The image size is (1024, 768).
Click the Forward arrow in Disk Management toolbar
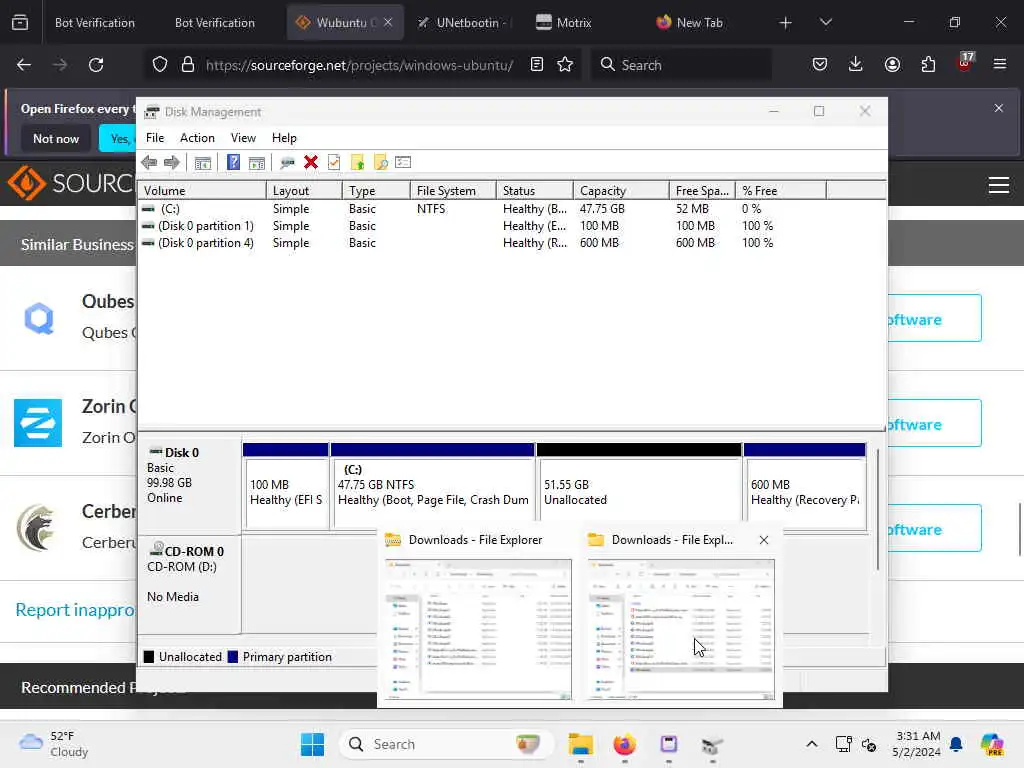[x=172, y=163]
